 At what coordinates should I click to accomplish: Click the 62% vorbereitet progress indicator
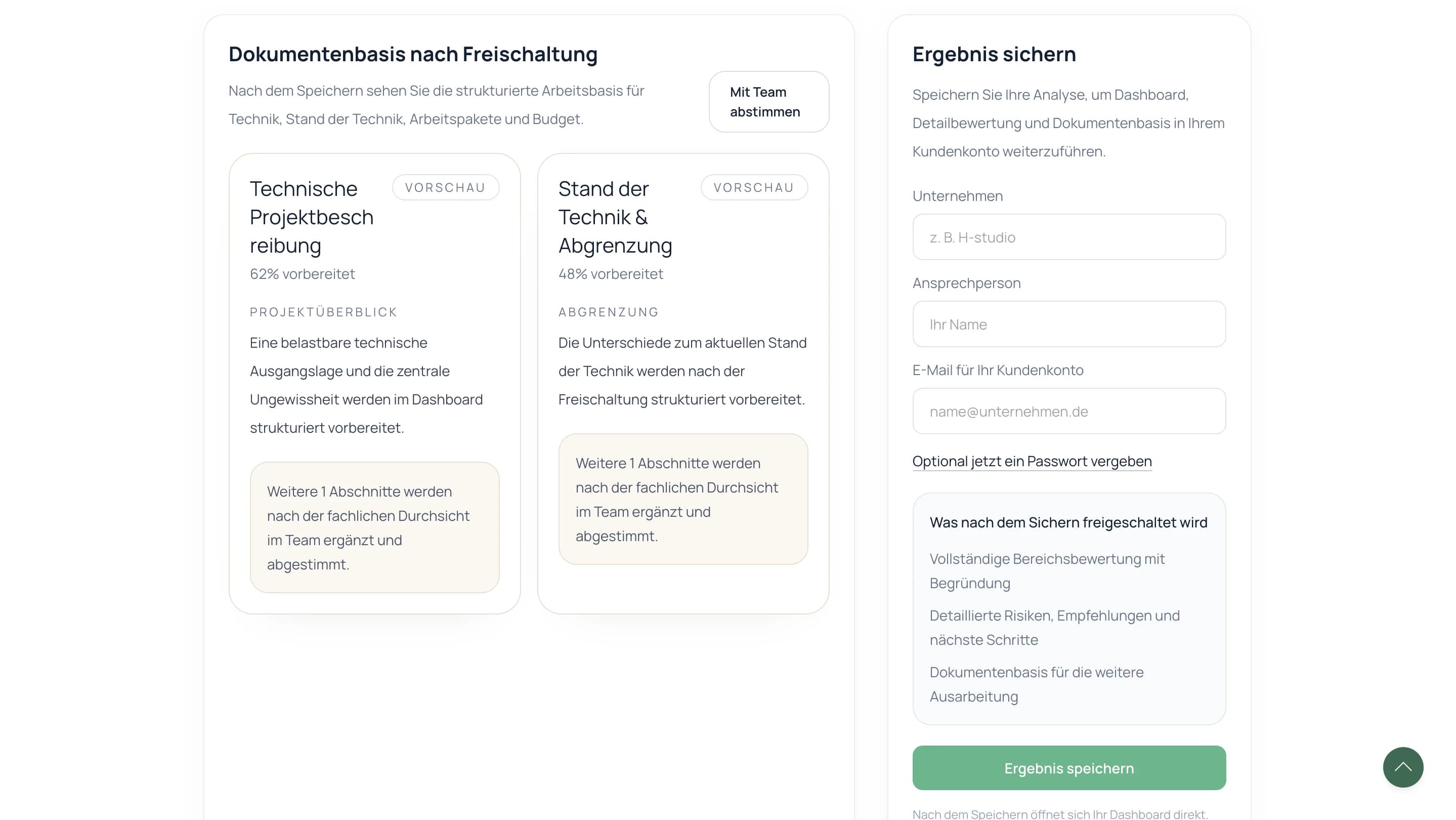pos(303,274)
